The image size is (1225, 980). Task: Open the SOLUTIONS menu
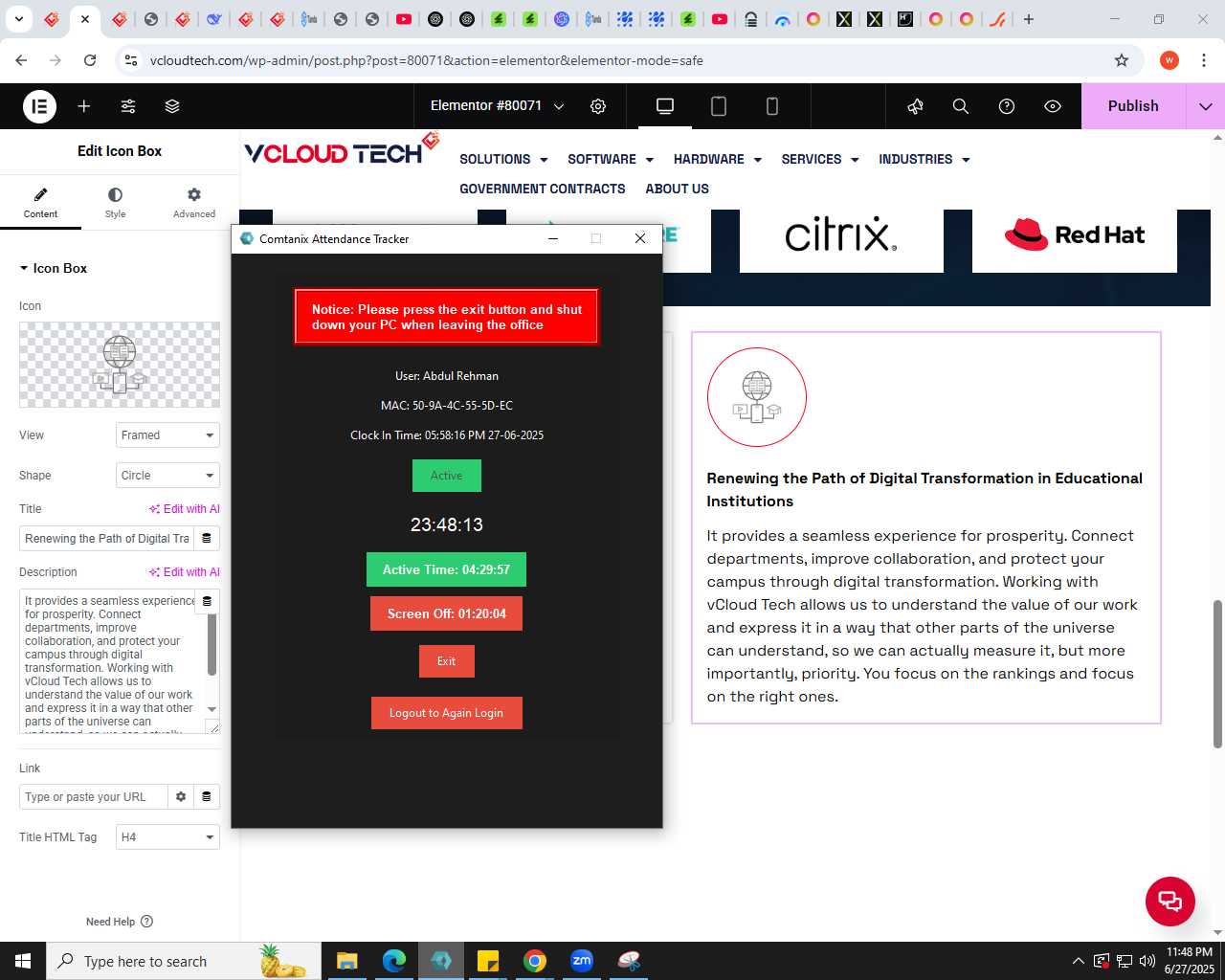[503, 160]
